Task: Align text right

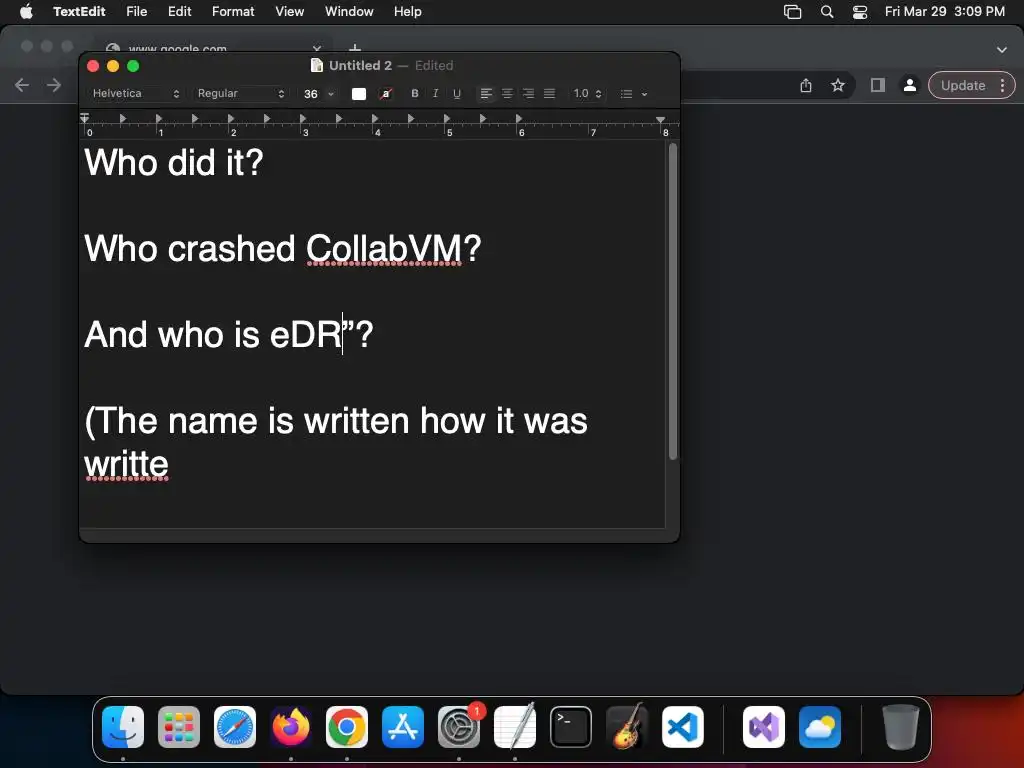Action: (x=528, y=93)
